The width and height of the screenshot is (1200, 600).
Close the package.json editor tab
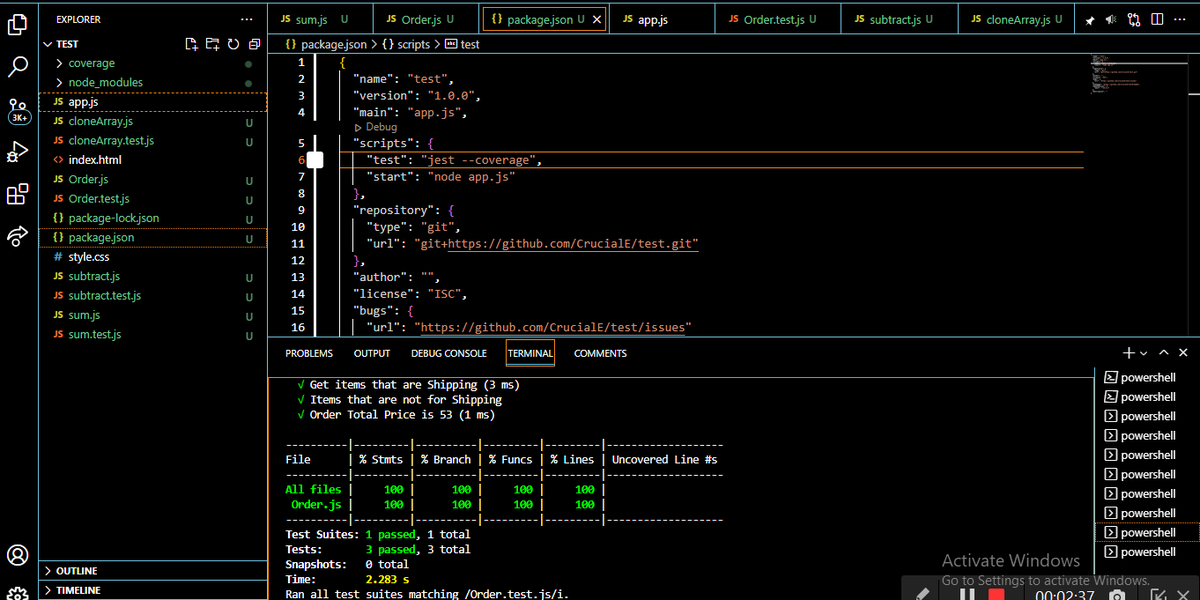[597, 20]
